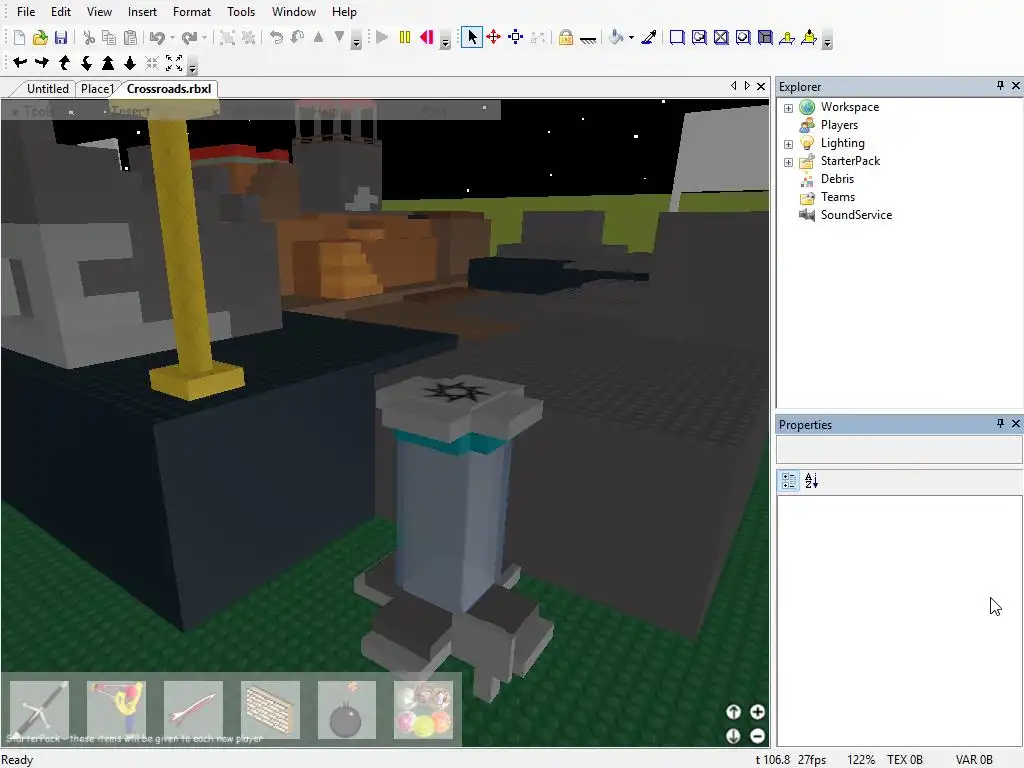Viewport: 1024px width, 768px height.
Task: Select the Motor tool icon
Action: point(809,38)
